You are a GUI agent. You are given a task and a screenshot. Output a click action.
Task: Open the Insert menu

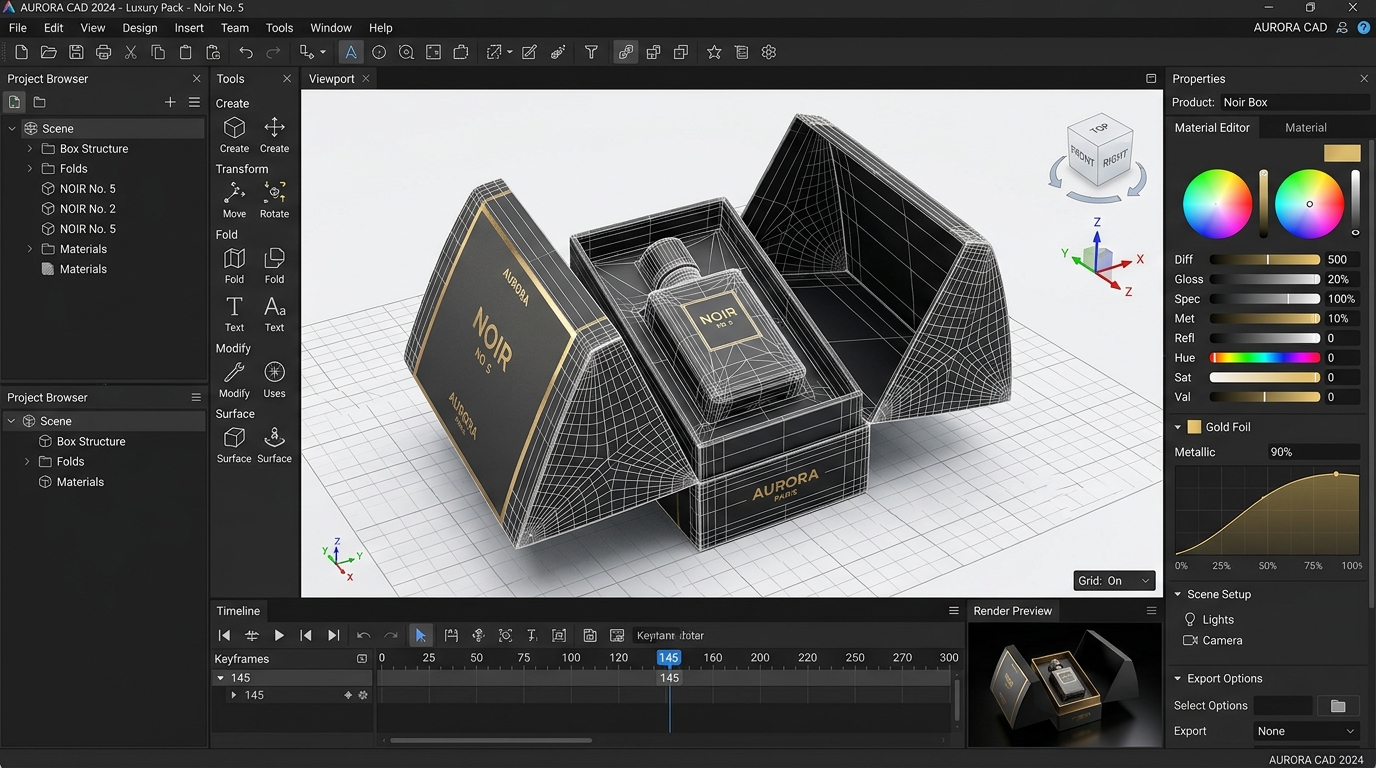coord(189,28)
